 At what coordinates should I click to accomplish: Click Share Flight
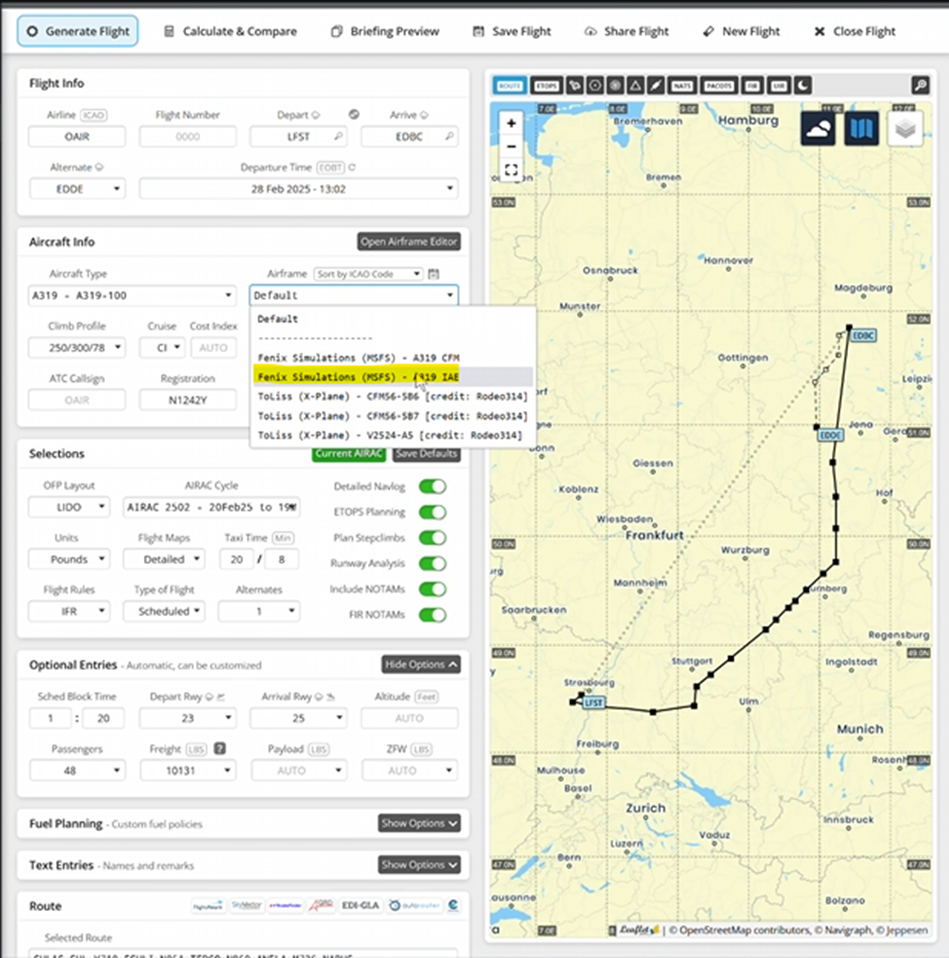(x=626, y=31)
